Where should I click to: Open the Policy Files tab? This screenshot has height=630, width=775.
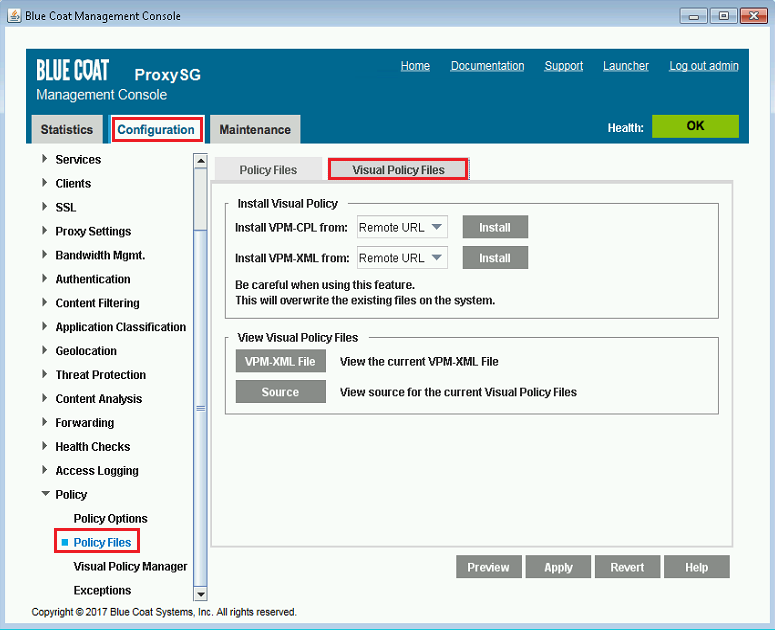268,170
